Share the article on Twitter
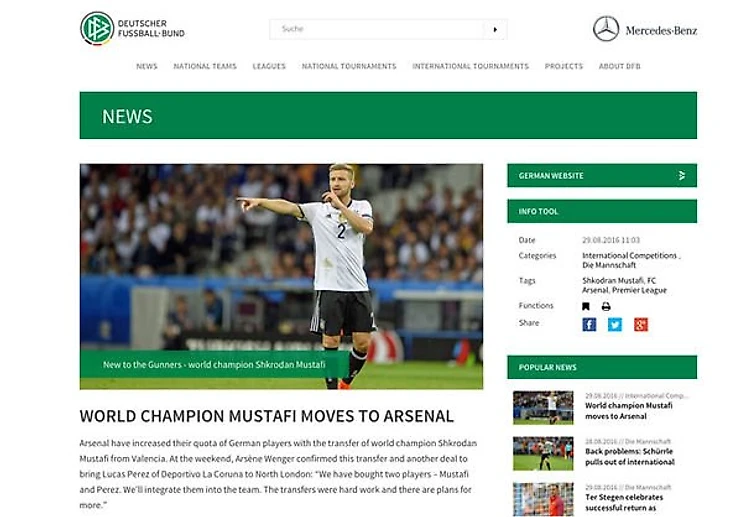Viewport: 730px width, 517px height. click(x=615, y=324)
